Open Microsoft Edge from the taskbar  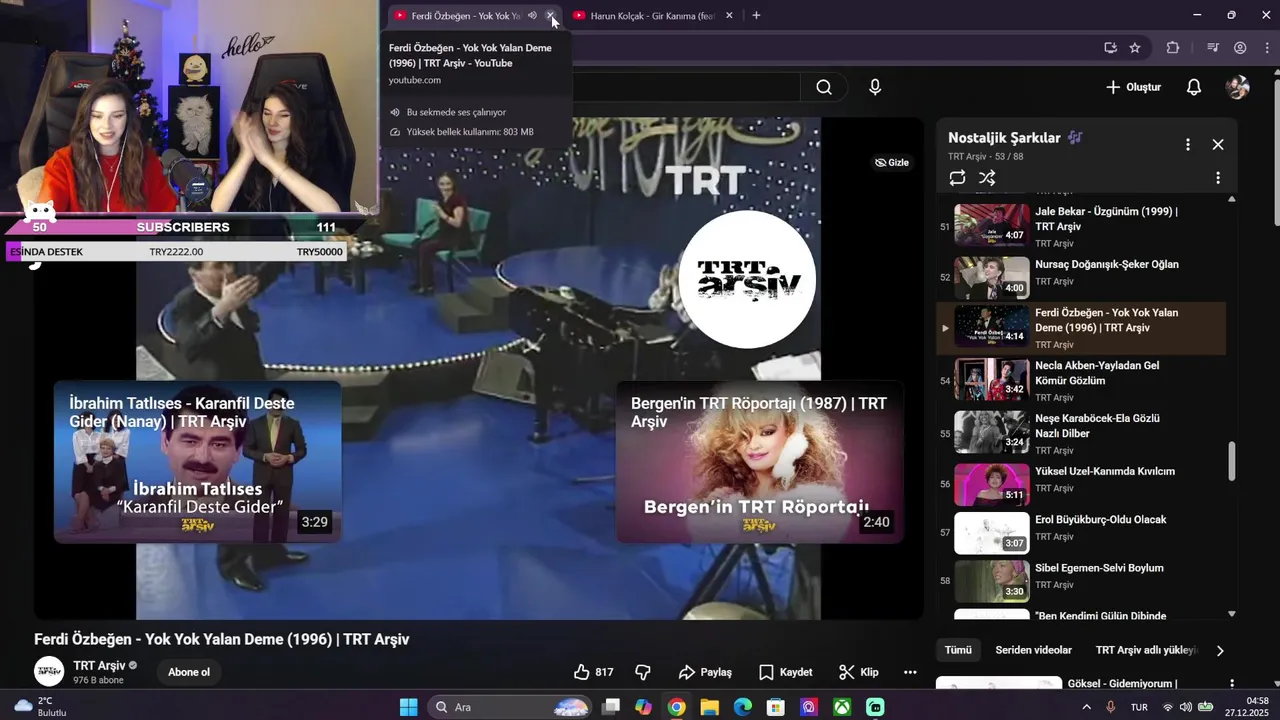[742, 707]
